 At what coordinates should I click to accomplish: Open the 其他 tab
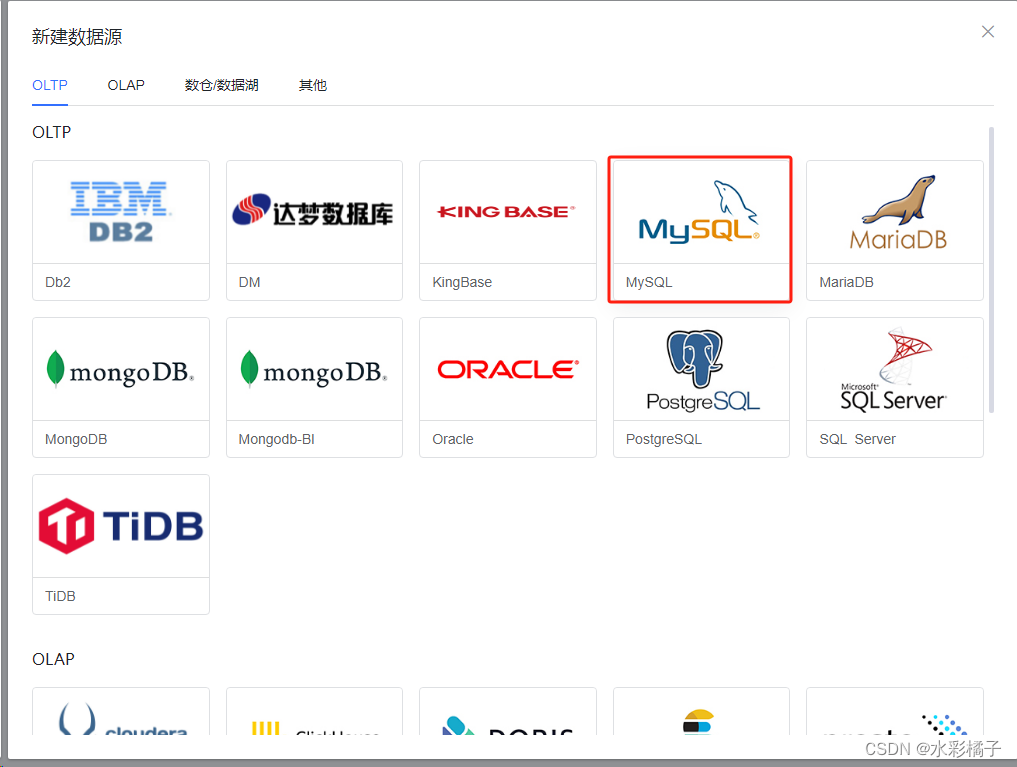click(313, 85)
